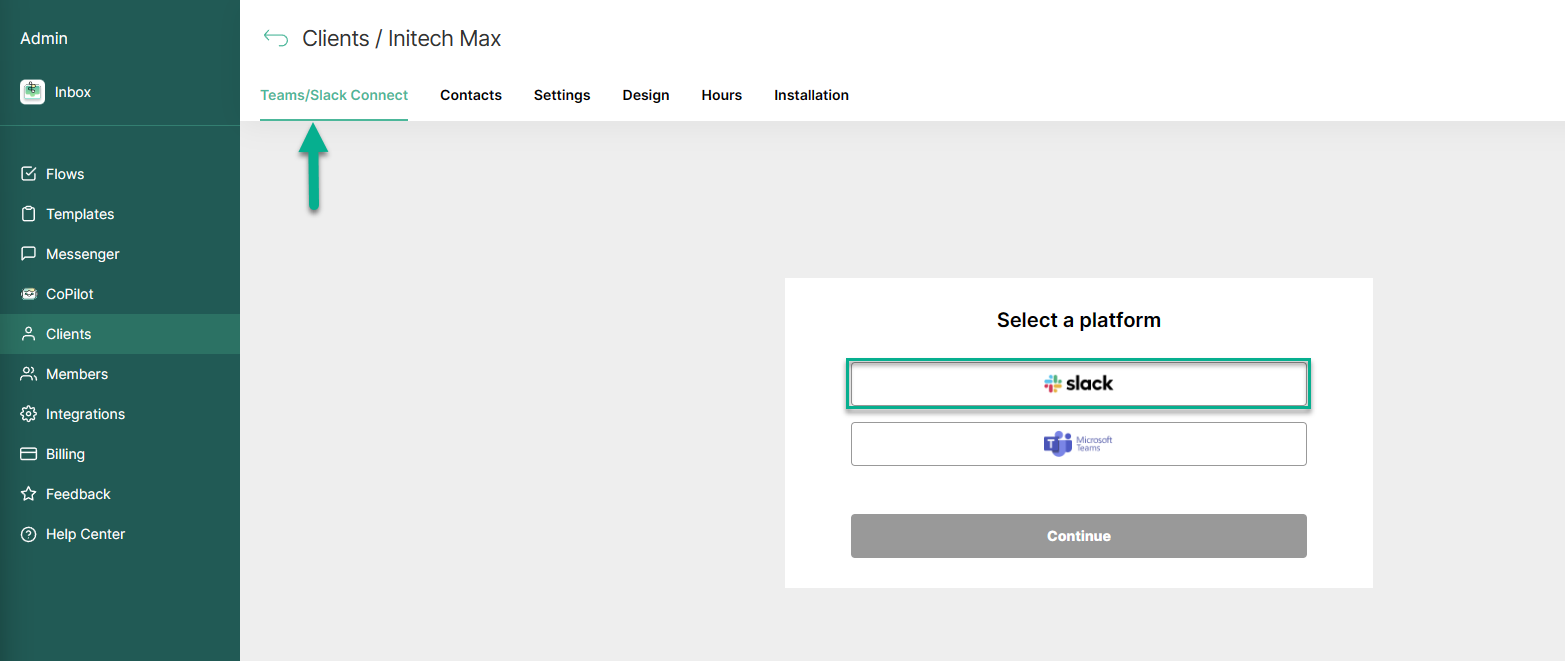Select Slack as the platform
This screenshot has width=1565, height=661.
pyautogui.click(x=1078, y=384)
